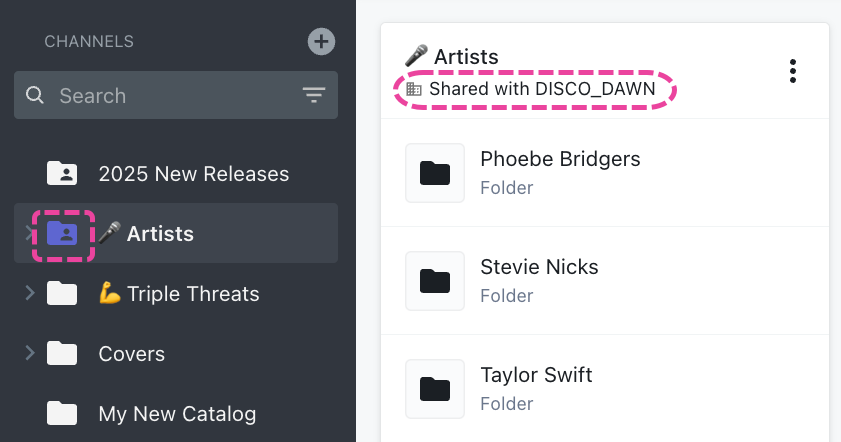Expand the Artists channel chevron
This screenshot has height=442, width=841.
(x=28, y=233)
